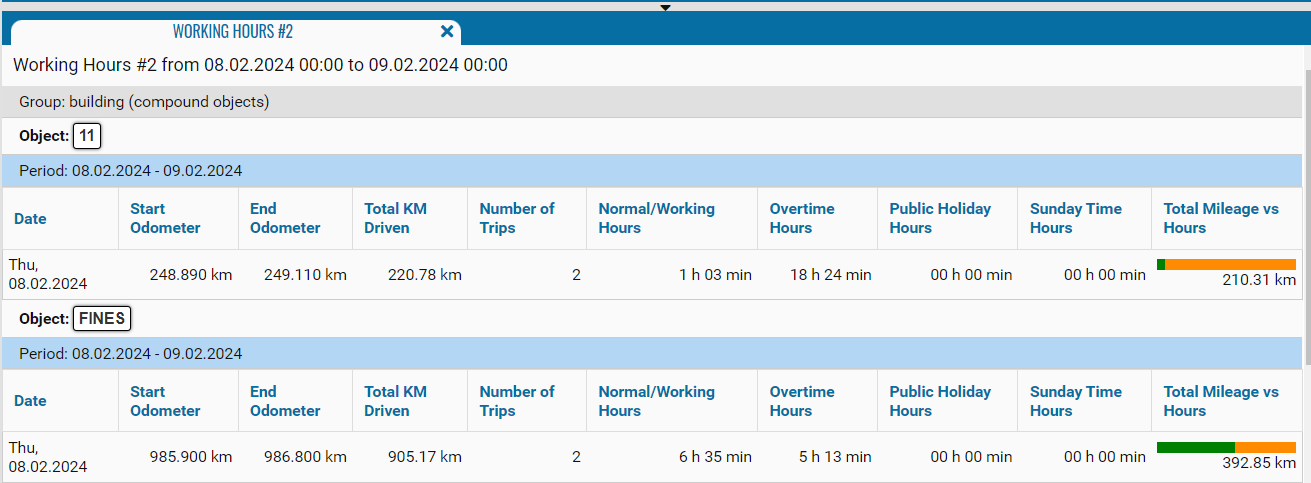Select the WORKING HOURS #2 tab
The width and height of the screenshot is (1311, 483).
[x=232, y=32]
